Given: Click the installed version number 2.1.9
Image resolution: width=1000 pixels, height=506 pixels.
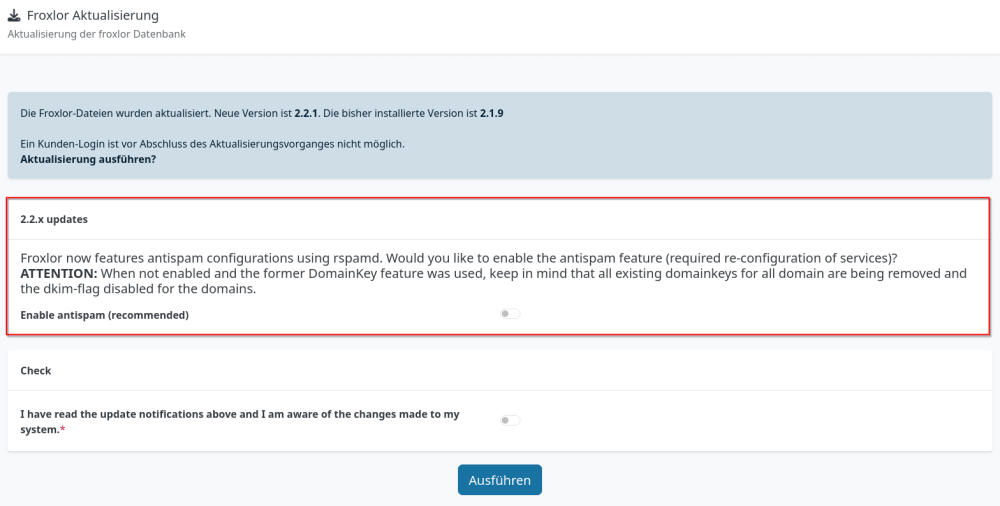Looking at the screenshot, I should (490, 113).
